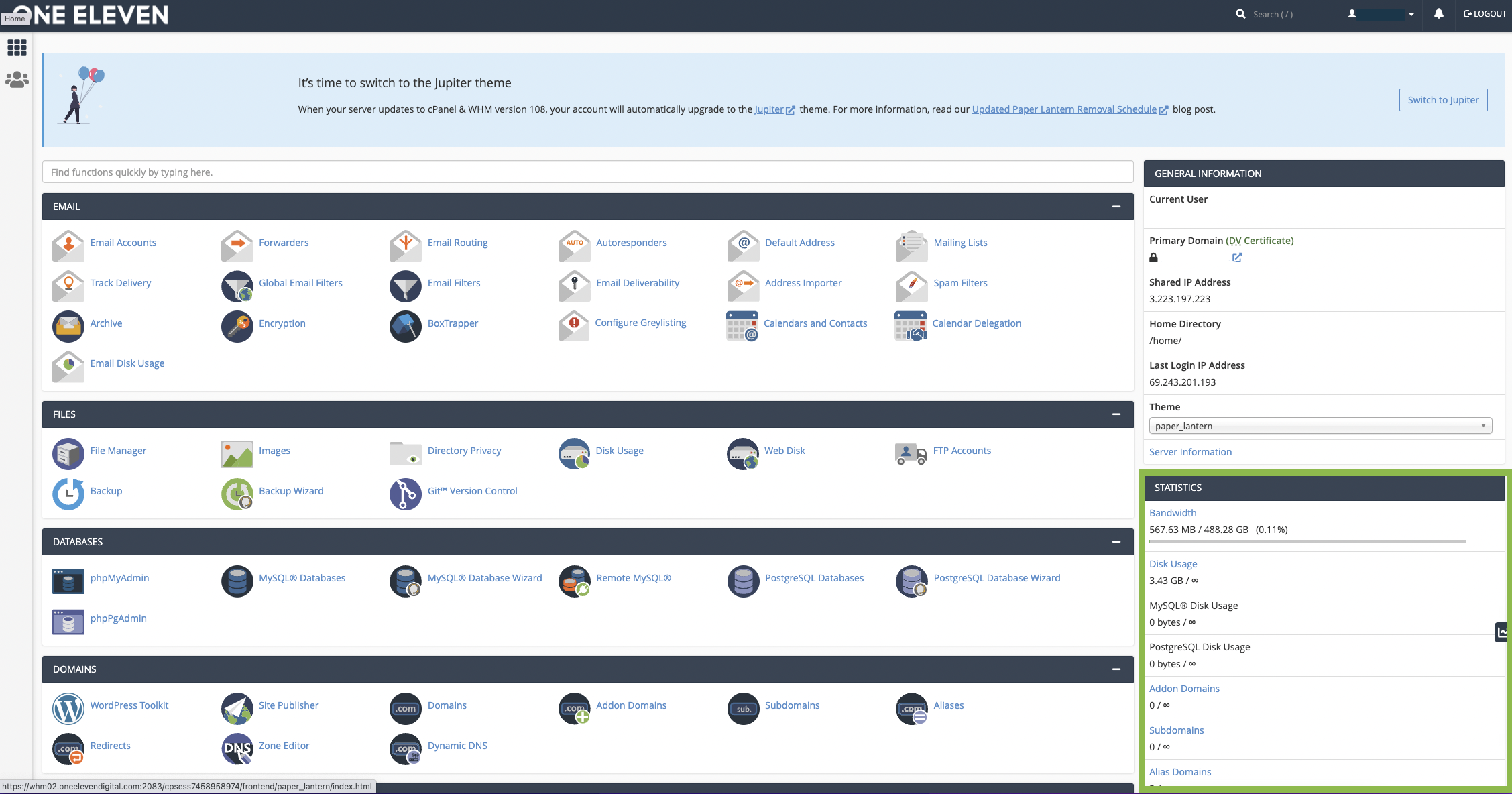Open the Backup clock icon

click(x=68, y=494)
